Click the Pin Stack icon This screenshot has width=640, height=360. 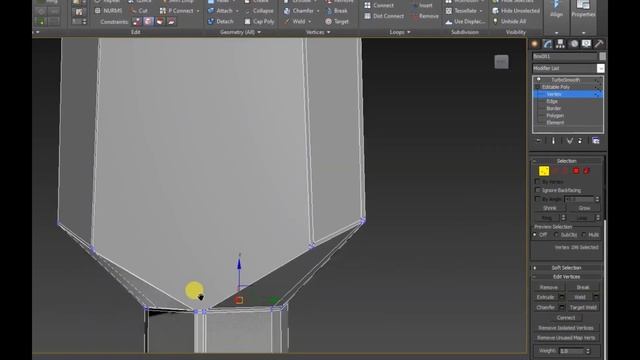click(x=538, y=141)
